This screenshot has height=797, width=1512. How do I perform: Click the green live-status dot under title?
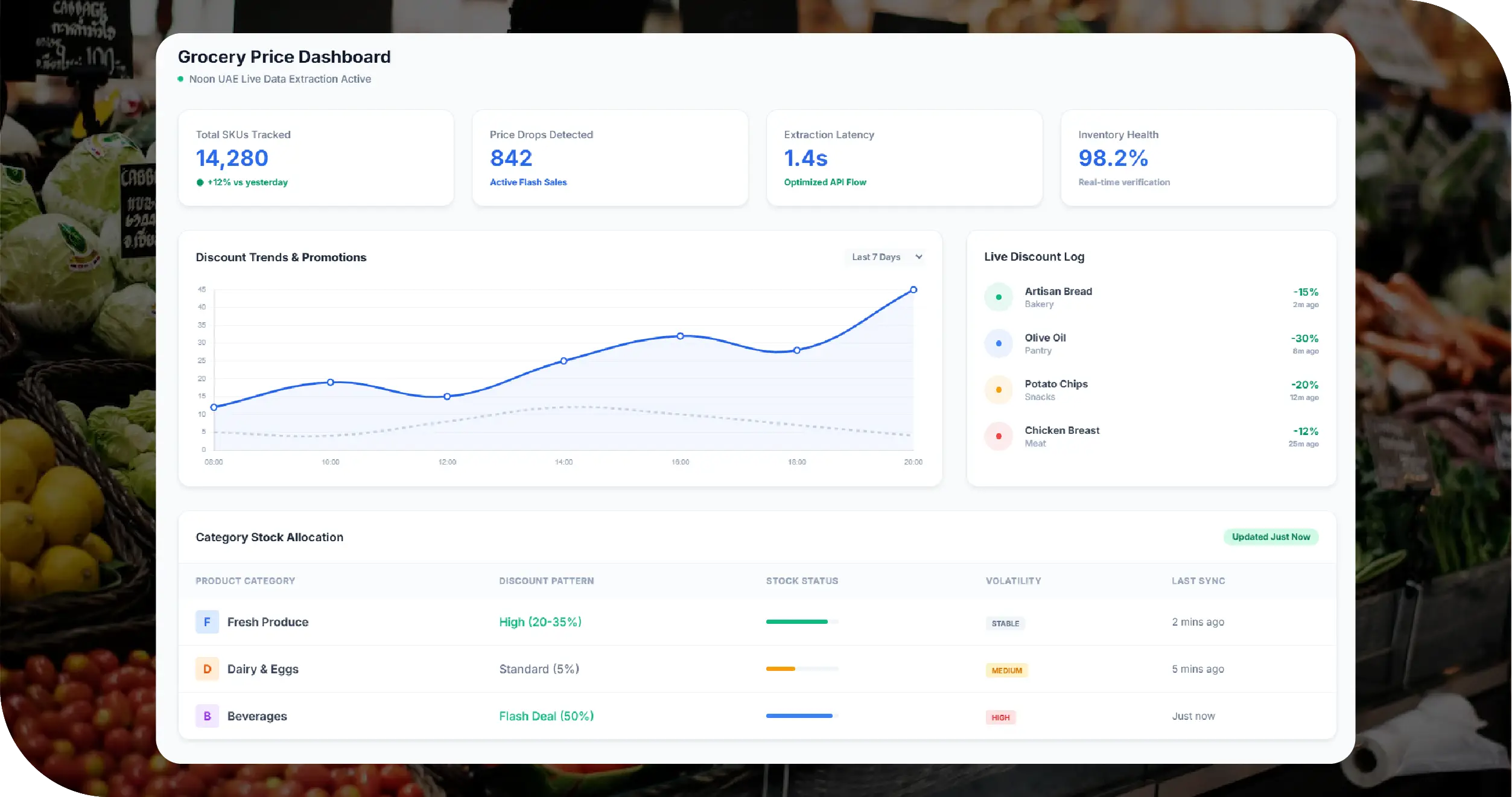(x=180, y=79)
